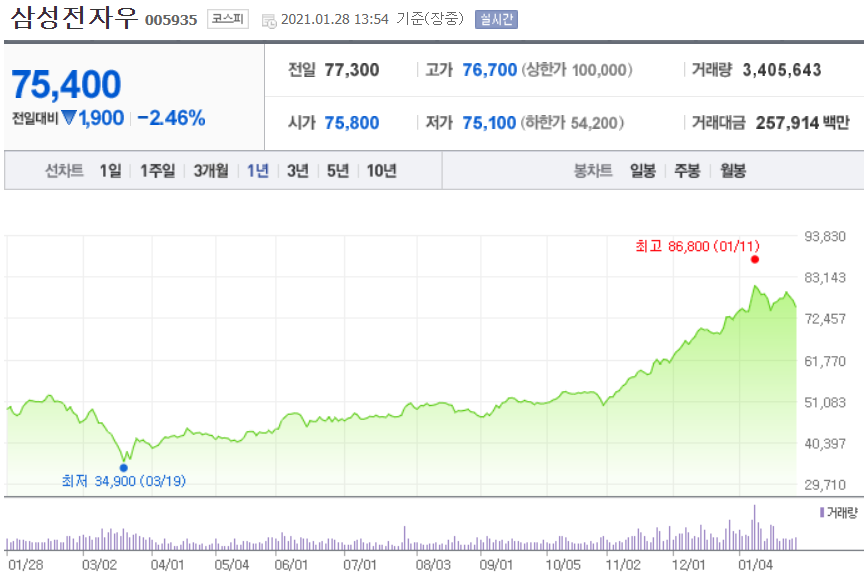Click the 12/01 x-axis date label
Viewport: 864px width, 580px height.
point(688,565)
